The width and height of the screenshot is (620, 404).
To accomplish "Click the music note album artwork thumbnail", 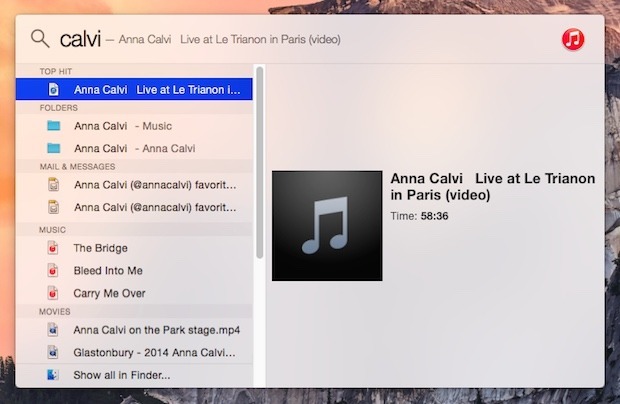I will click(x=327, y=225).
